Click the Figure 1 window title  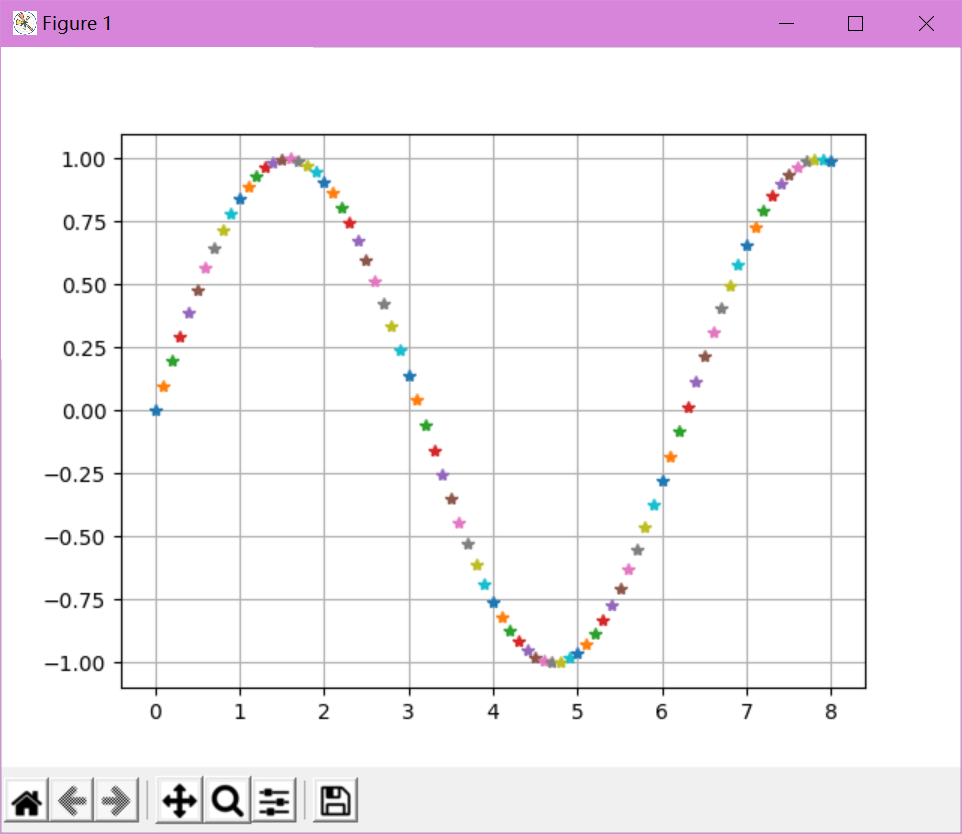(77, 23)
